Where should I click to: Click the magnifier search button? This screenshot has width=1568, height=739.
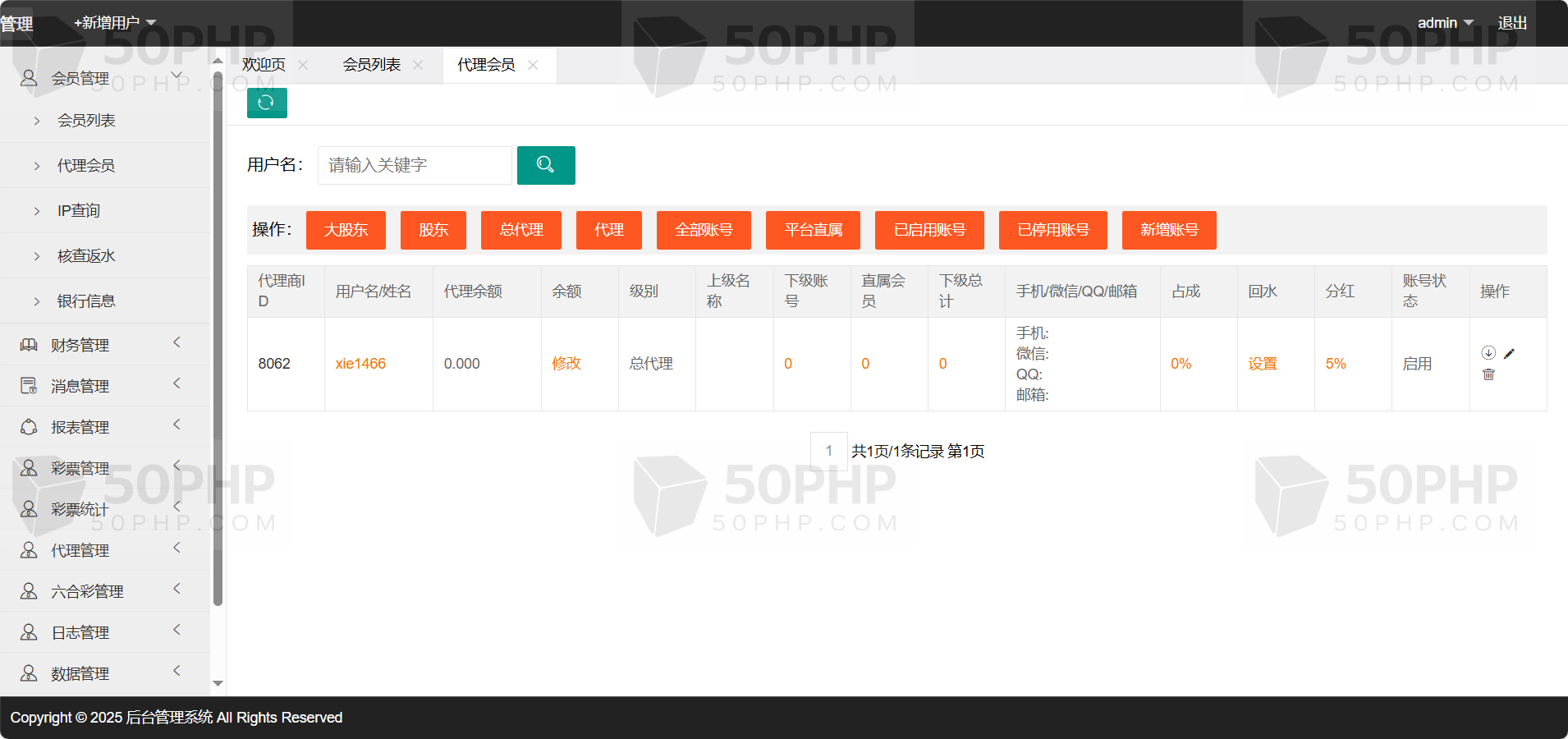[x=546, y=165]
